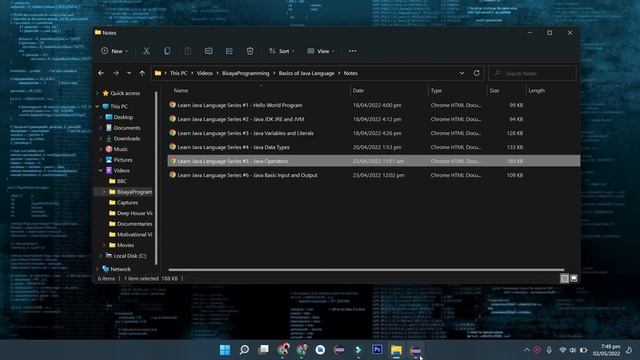
Task: Click the Share icon in the toolbar
Action: tap(229, 51)
